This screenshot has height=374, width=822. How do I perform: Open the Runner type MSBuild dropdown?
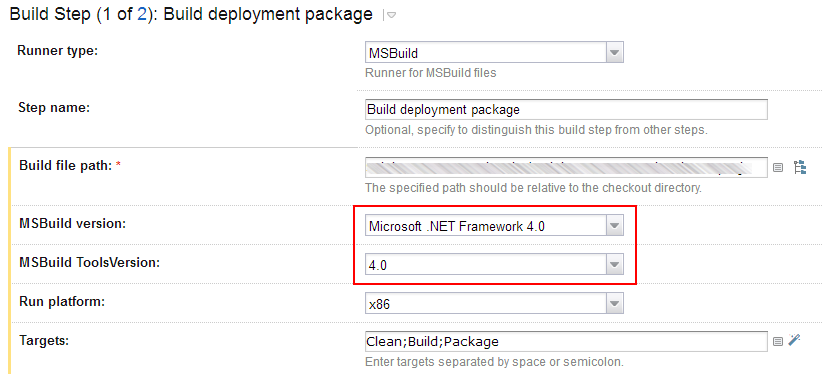[x=494, y=53]
